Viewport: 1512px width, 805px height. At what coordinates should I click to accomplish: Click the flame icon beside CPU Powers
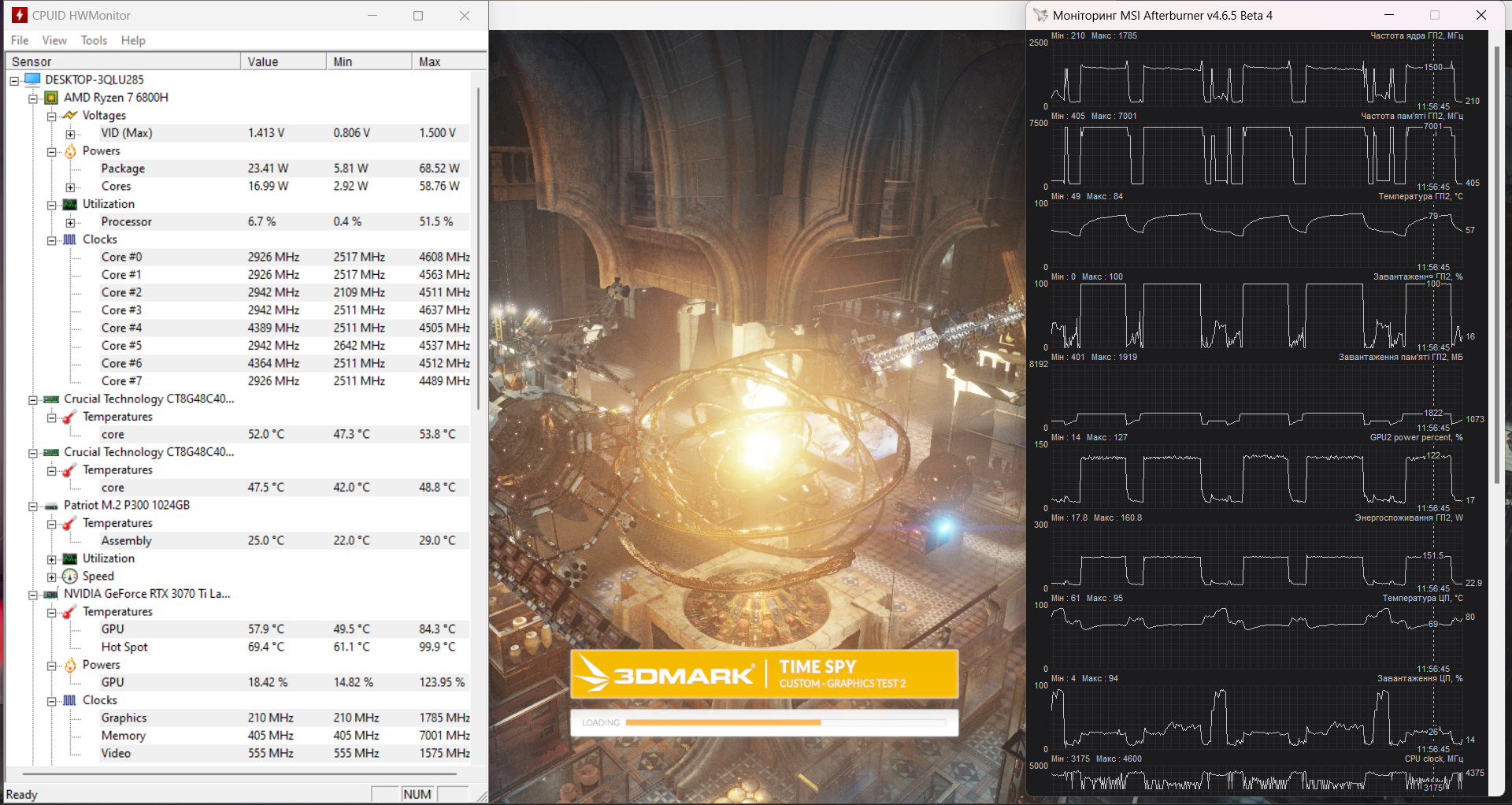pyautogui.click(x=70, y=150)
